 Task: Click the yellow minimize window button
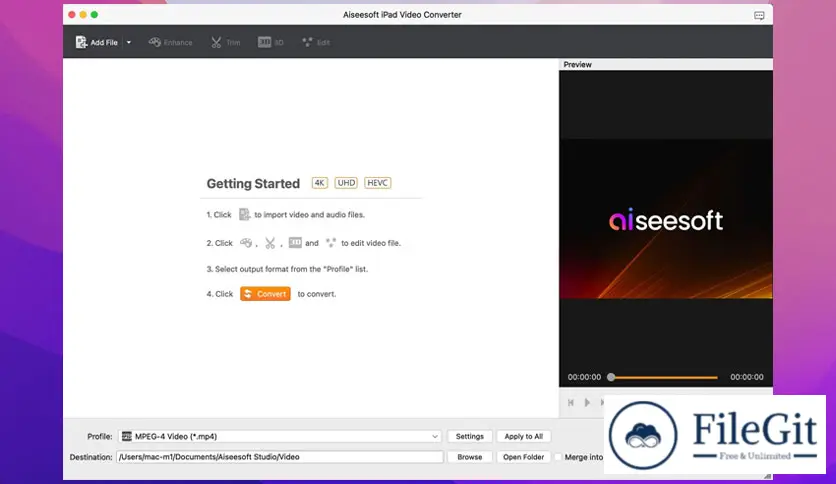click(83, 15)
